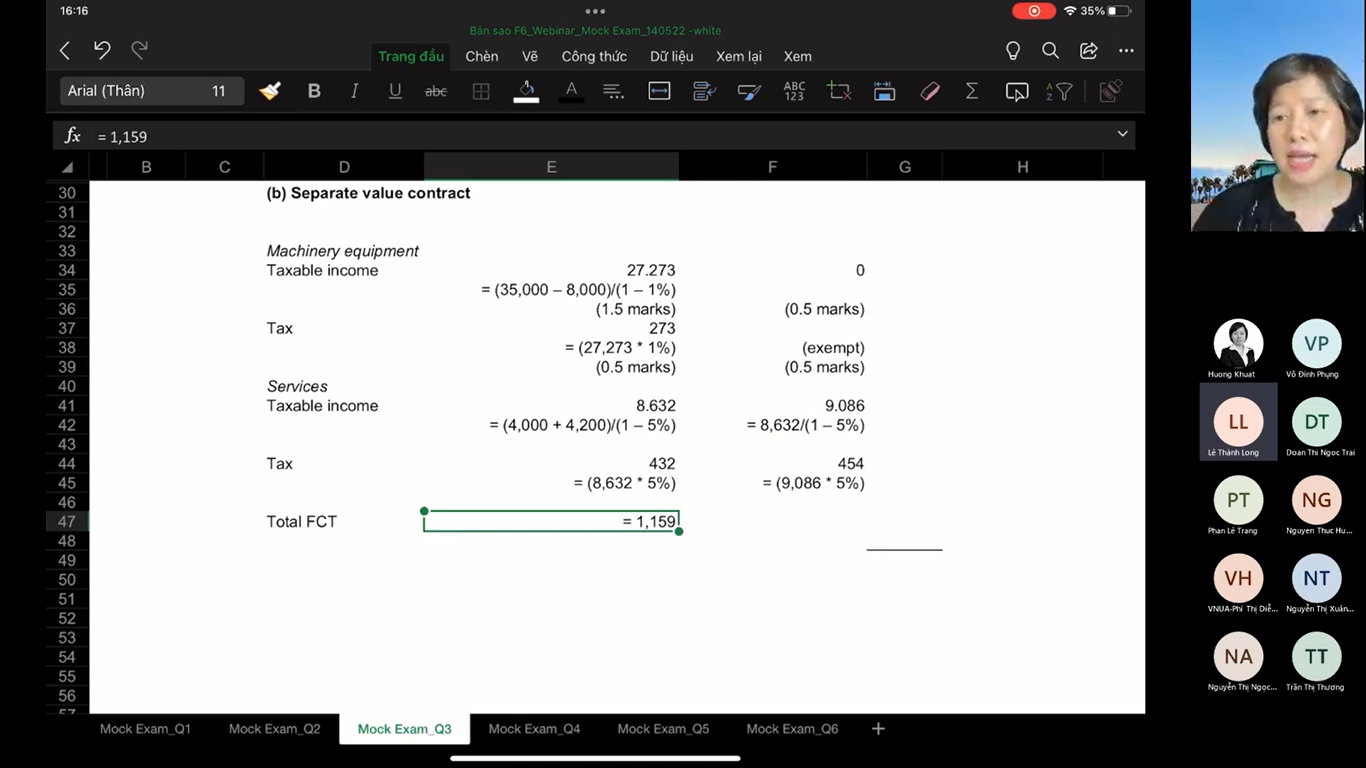Apply the font color A
The width and height of the screenshot is (1366, 768).
click(x=571, y=91)
